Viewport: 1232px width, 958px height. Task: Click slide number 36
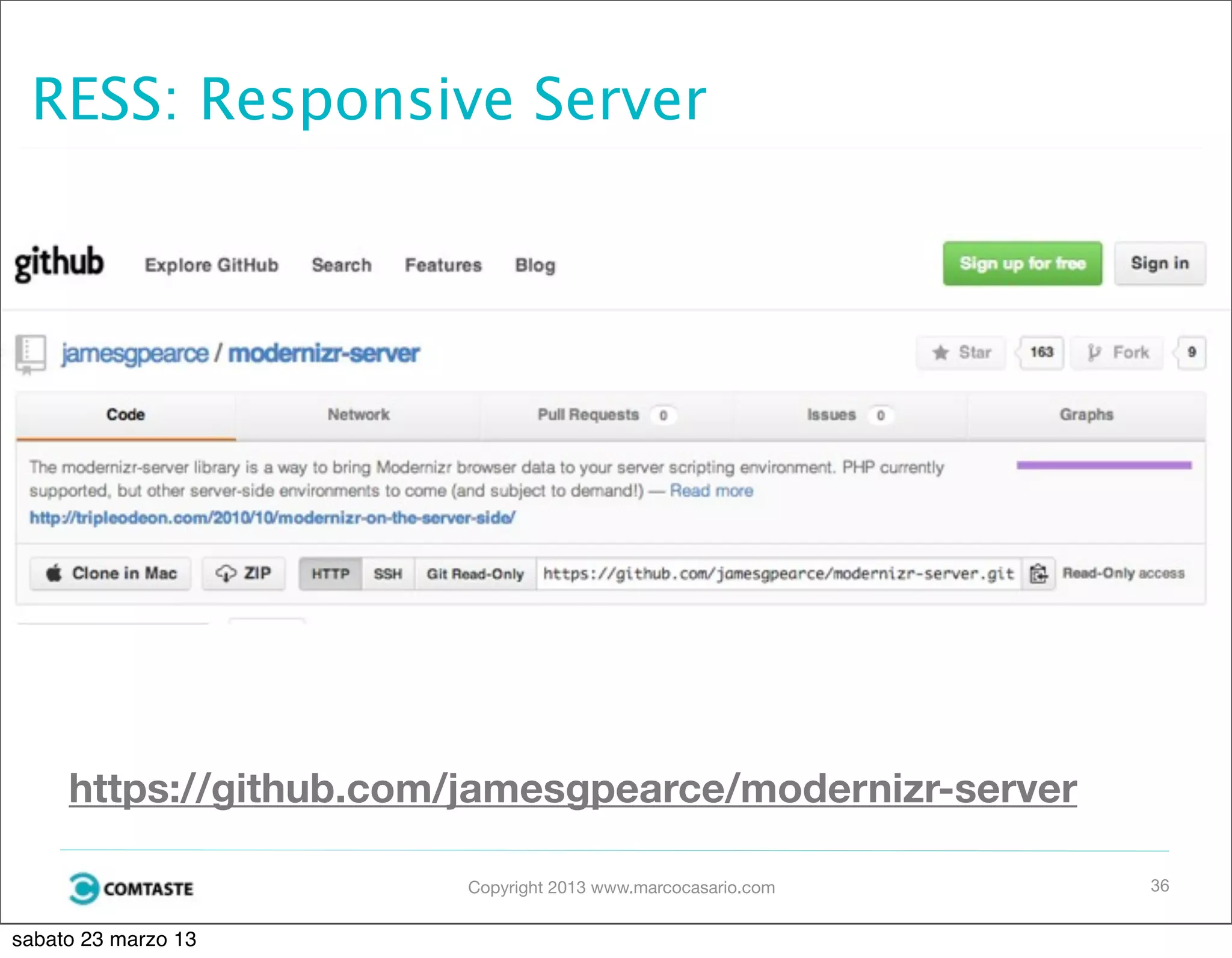click(x=1160, y=886)
